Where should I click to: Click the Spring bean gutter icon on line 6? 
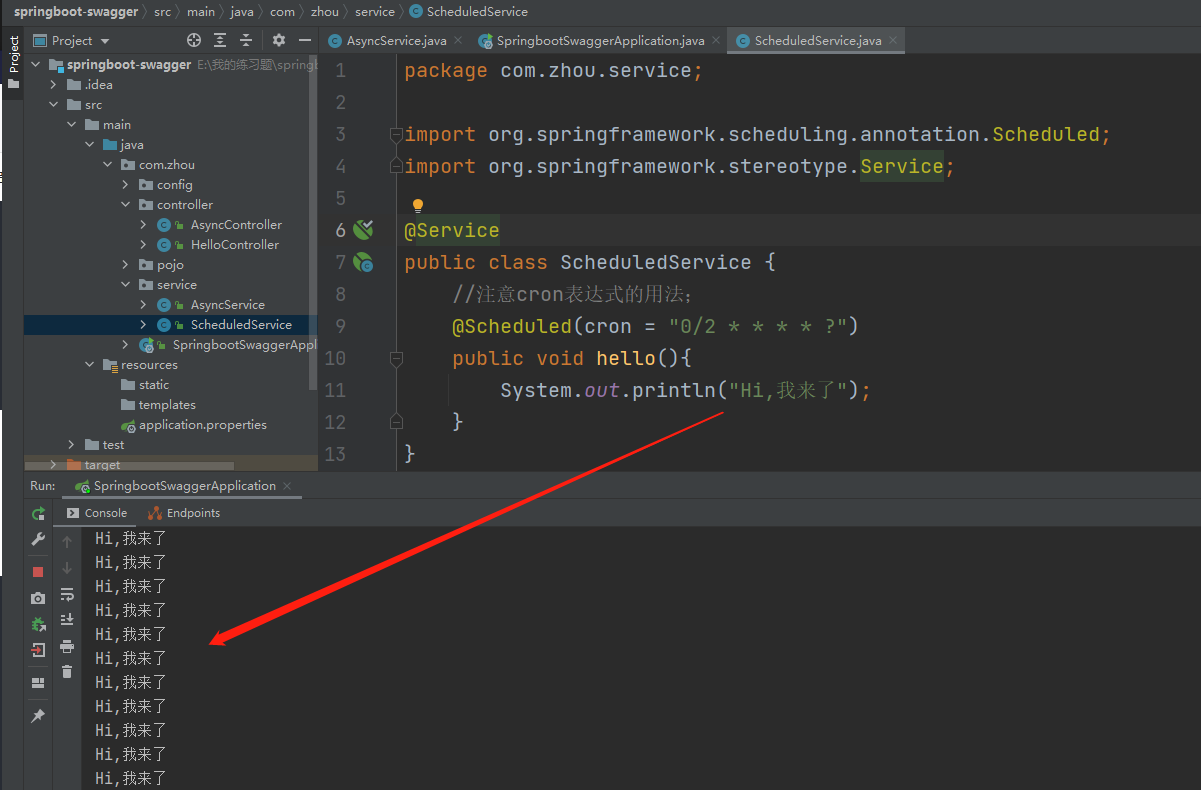point(363,230)
